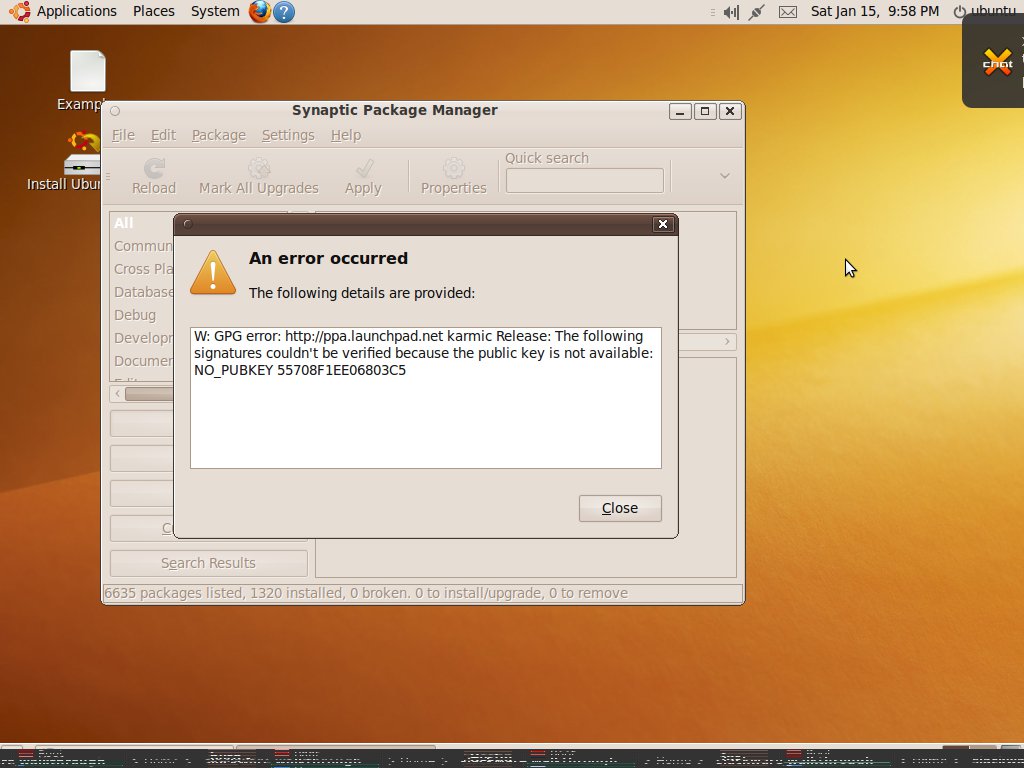Select the Debug category row

pyautogui.click(x=142, y=315)
